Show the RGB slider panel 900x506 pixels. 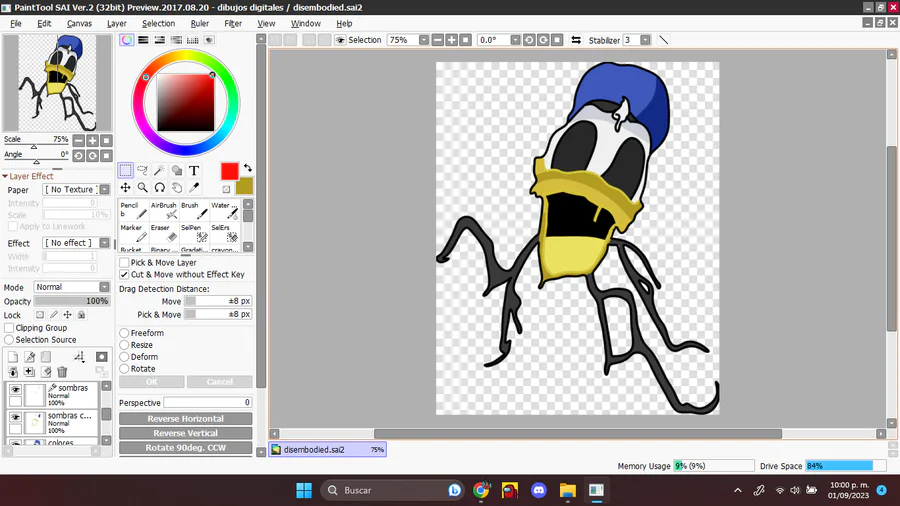tap(143, 40)
